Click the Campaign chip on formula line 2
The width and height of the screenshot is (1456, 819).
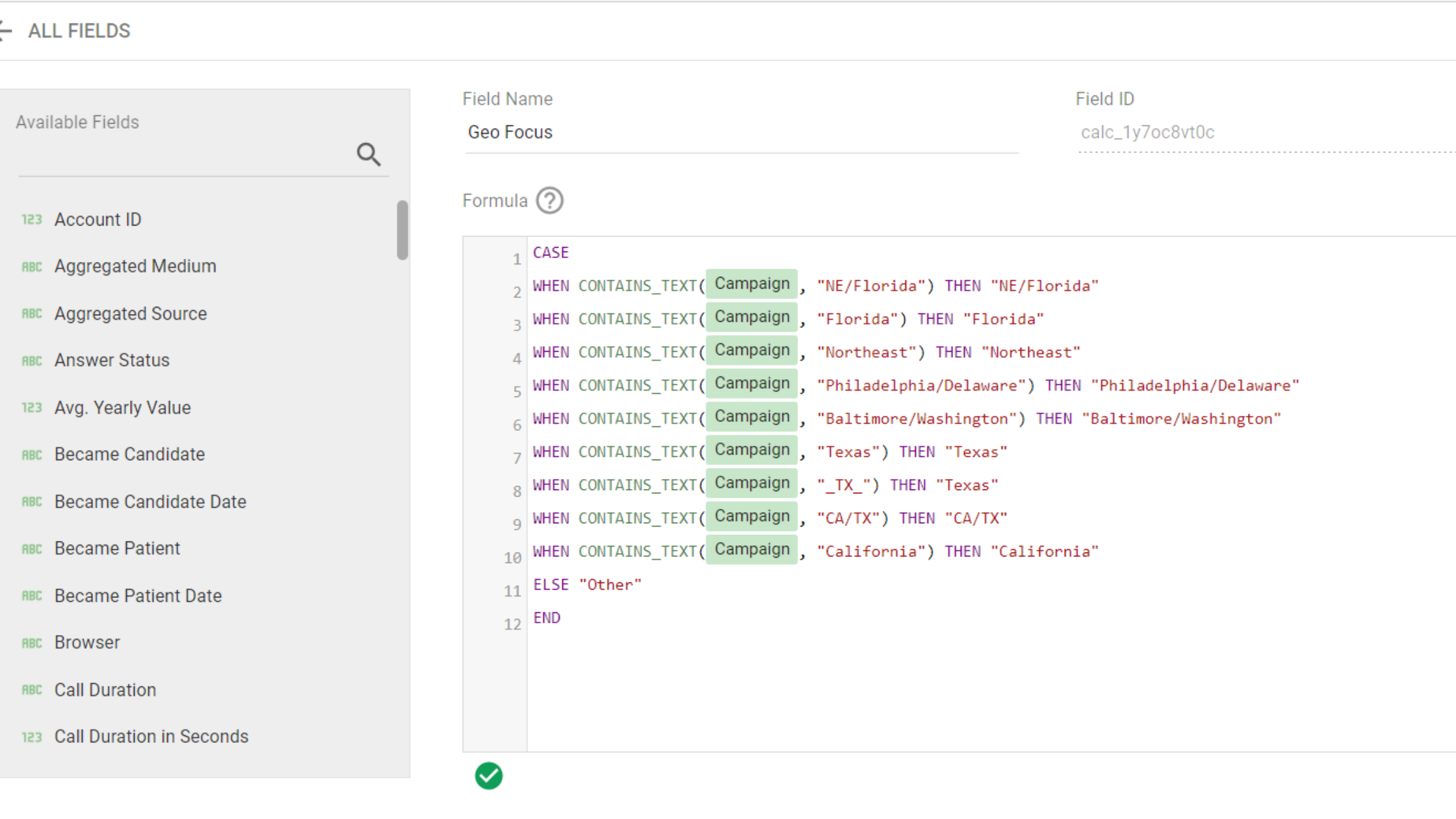[752, 284]
